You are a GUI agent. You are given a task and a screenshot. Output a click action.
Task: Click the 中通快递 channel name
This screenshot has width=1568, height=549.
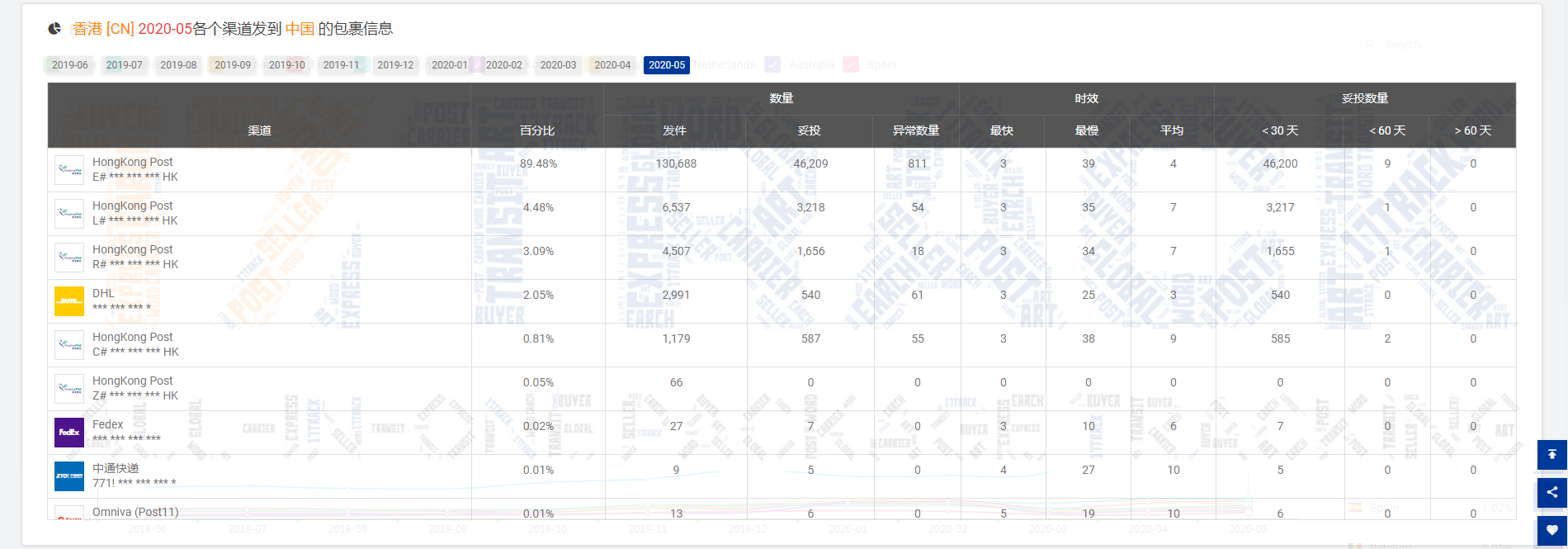click(x=116, y=468)
